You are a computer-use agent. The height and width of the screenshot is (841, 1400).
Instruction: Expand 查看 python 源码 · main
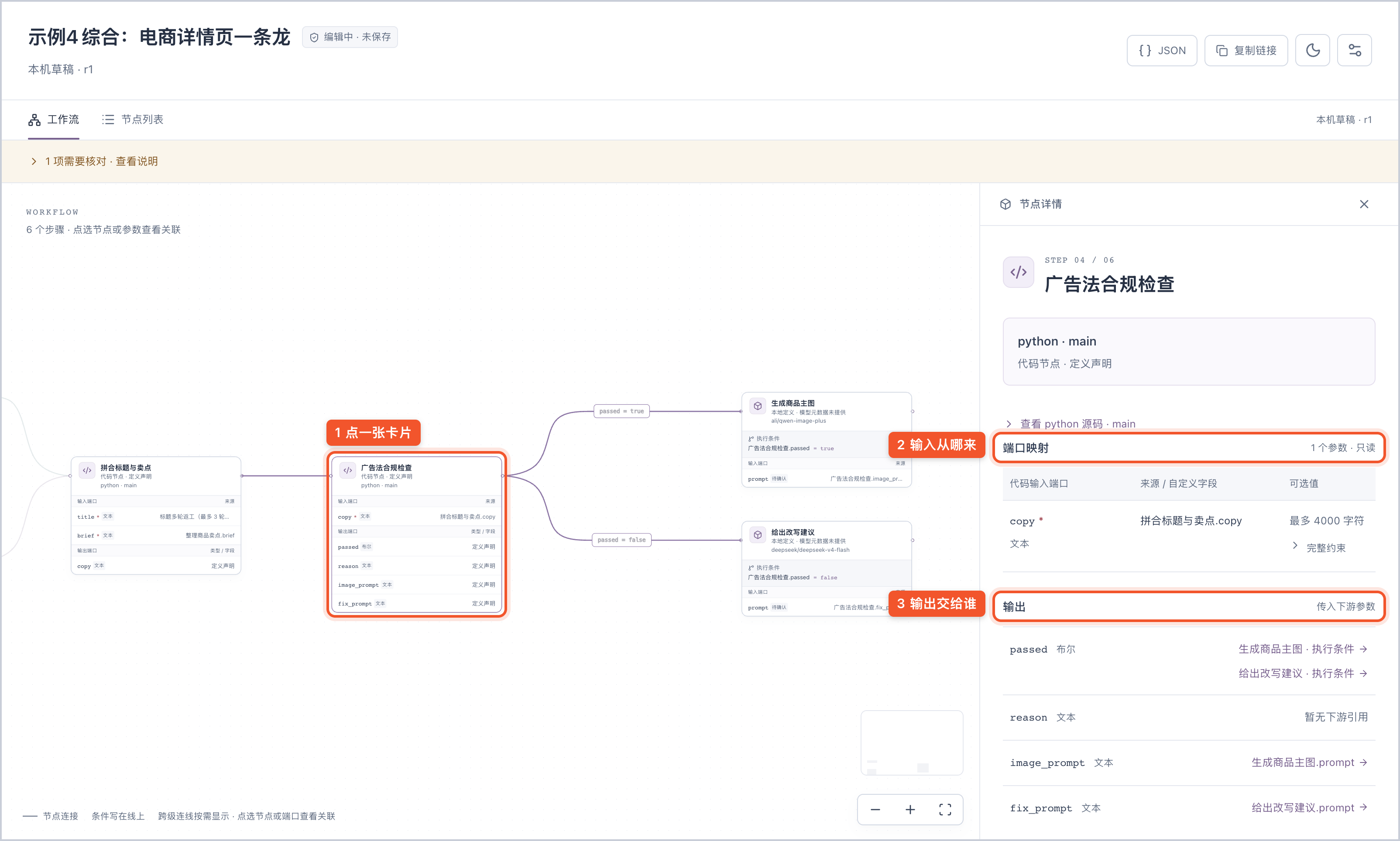pos(1071,424)
